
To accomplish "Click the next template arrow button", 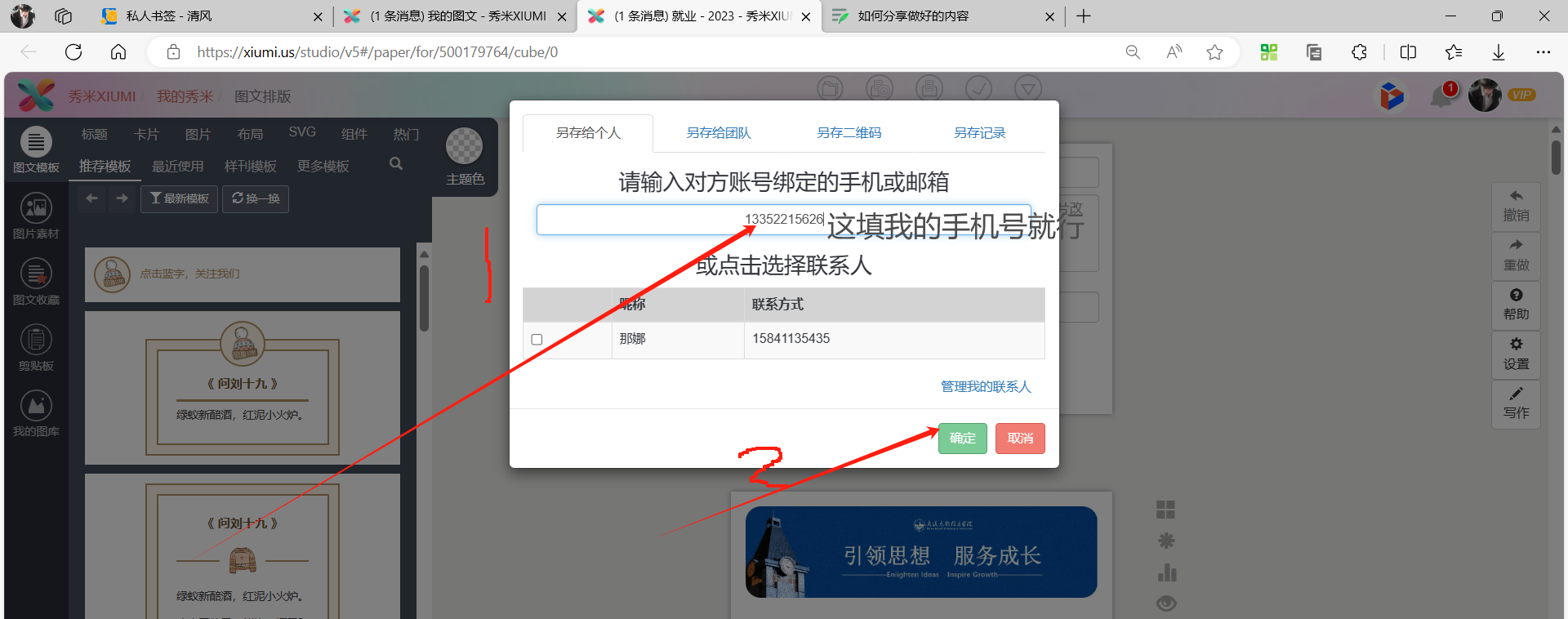I will pyautogui.click(x=122, y=198).
